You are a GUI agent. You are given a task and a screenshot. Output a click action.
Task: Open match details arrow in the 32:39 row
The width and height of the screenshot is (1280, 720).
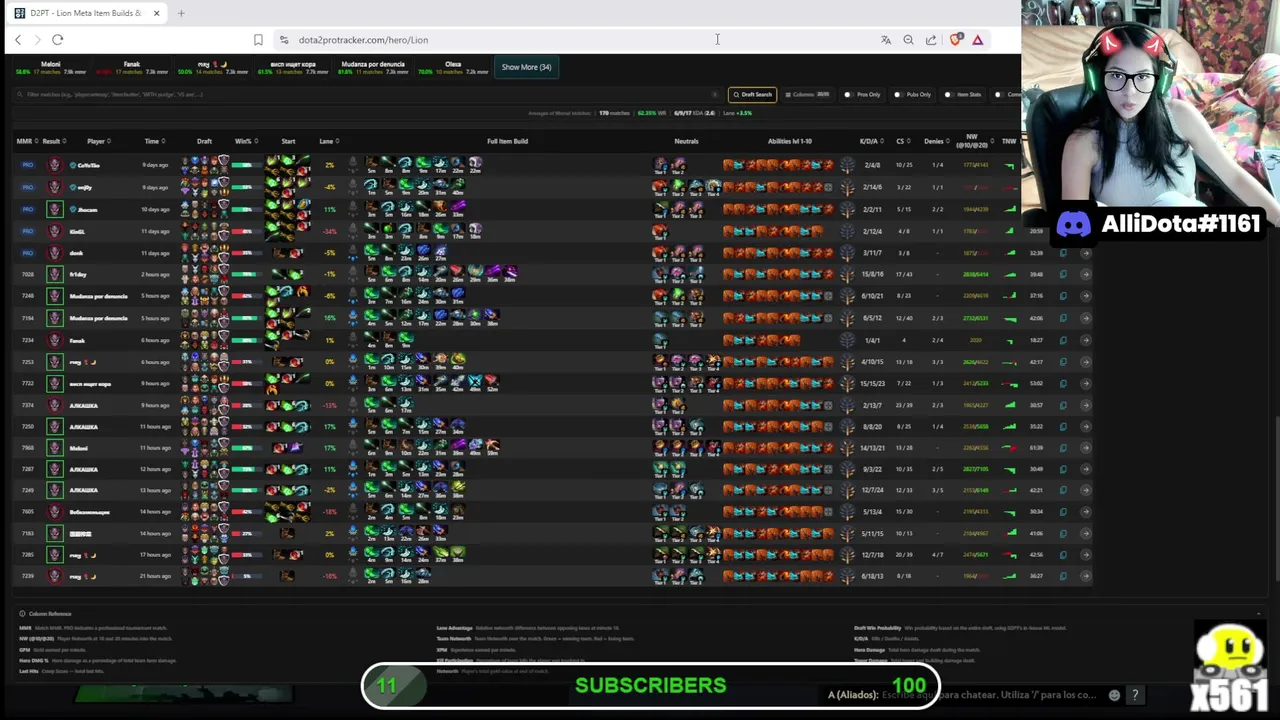(x=1086, y=253)
